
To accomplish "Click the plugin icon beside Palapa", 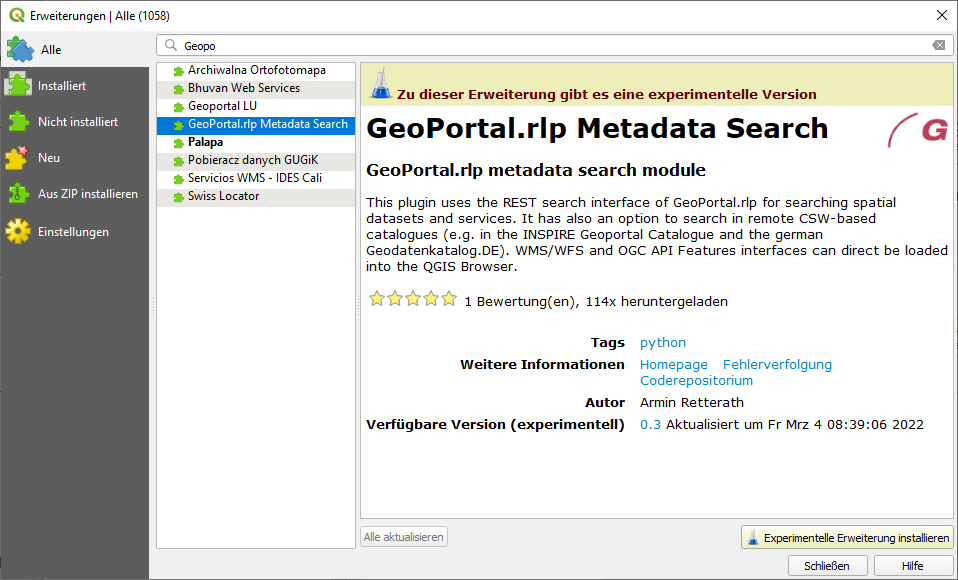I will click(x=178, y=144).
